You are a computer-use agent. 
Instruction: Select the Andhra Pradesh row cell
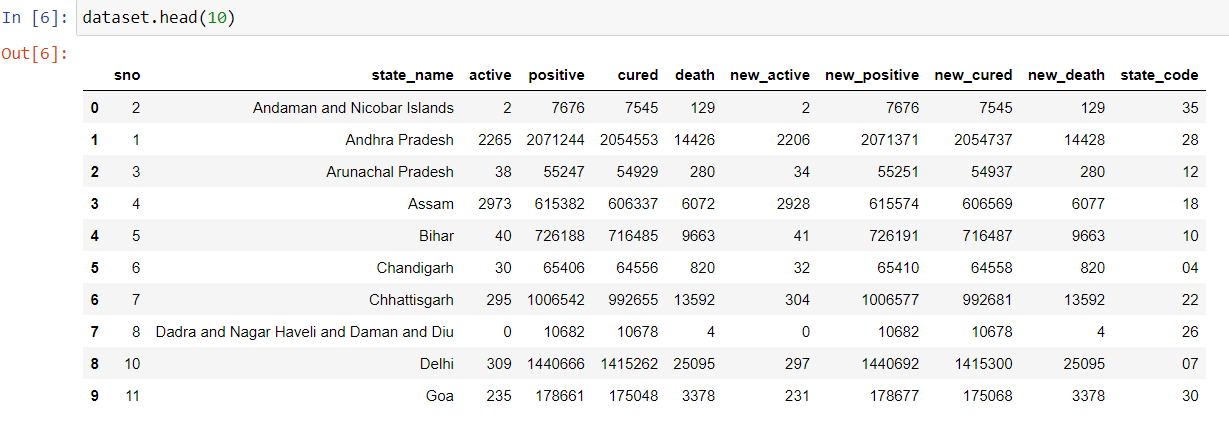(x=399, y=139)
